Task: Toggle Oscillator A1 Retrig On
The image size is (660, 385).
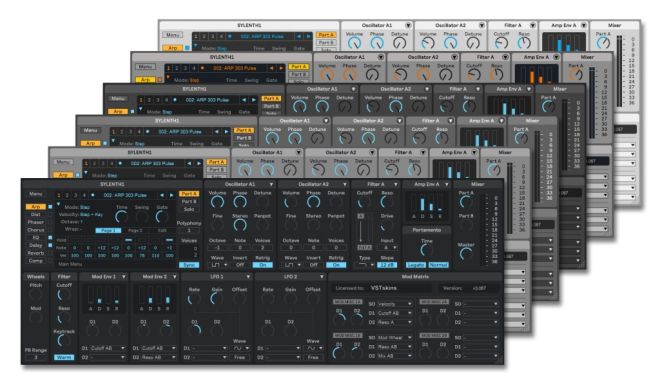Action: pos(263,265)
